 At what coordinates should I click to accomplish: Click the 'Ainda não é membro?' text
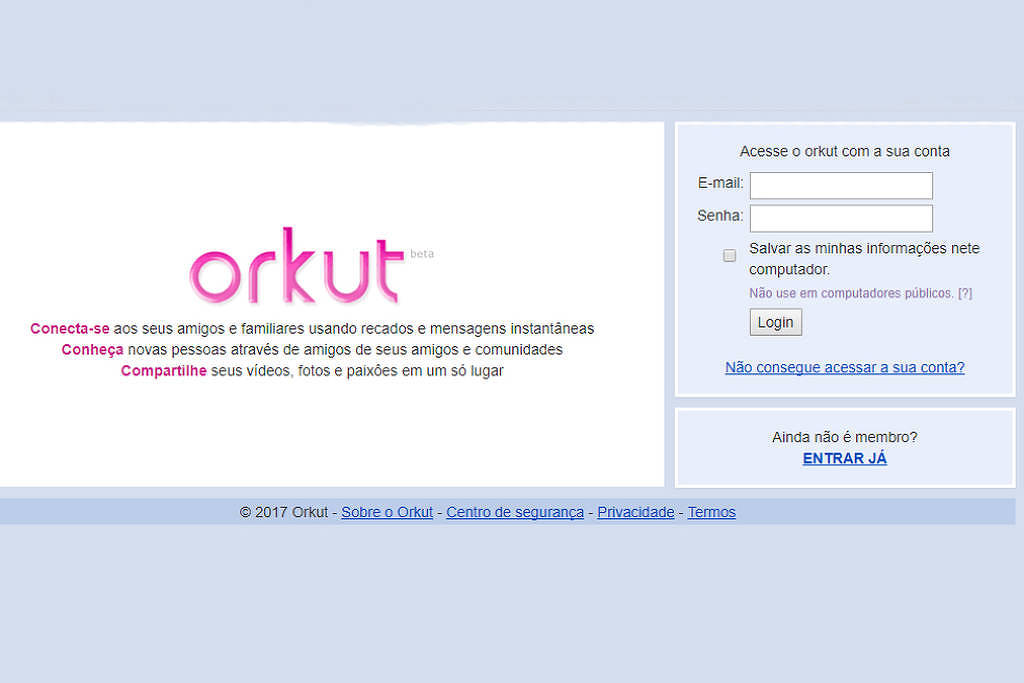click(844, 437)
